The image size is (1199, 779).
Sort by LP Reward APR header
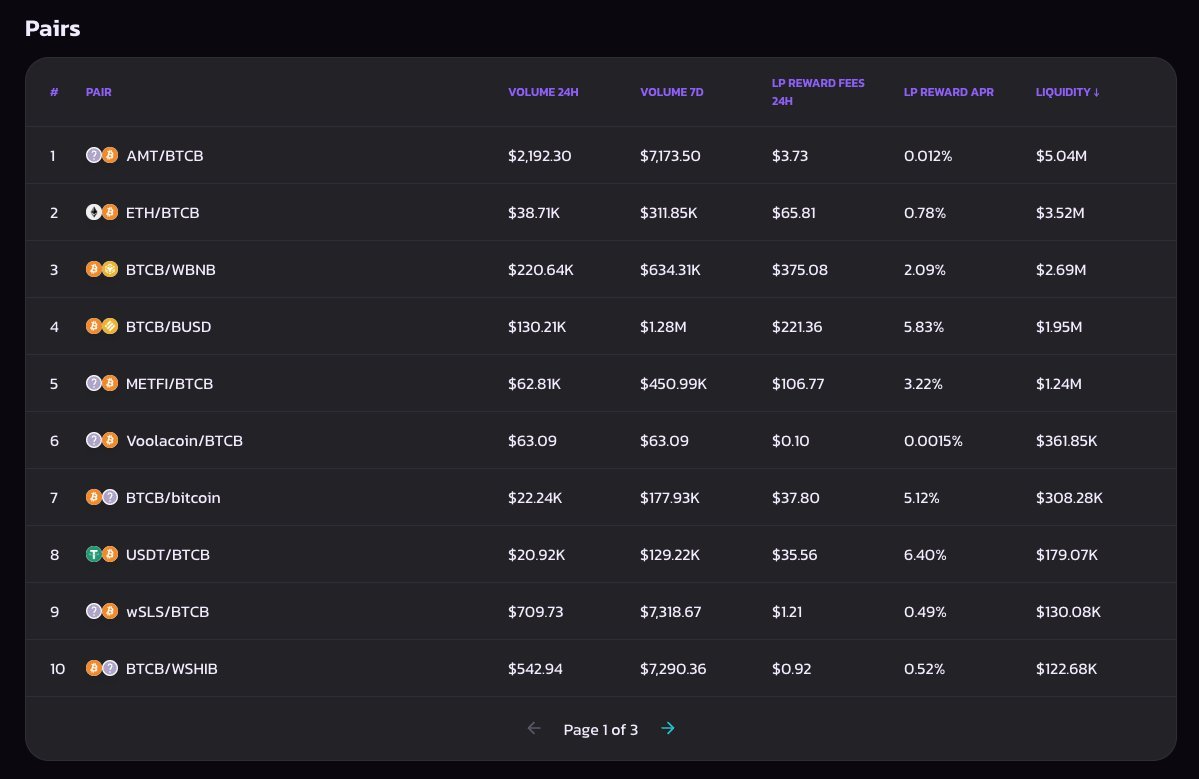coord(948,92)
